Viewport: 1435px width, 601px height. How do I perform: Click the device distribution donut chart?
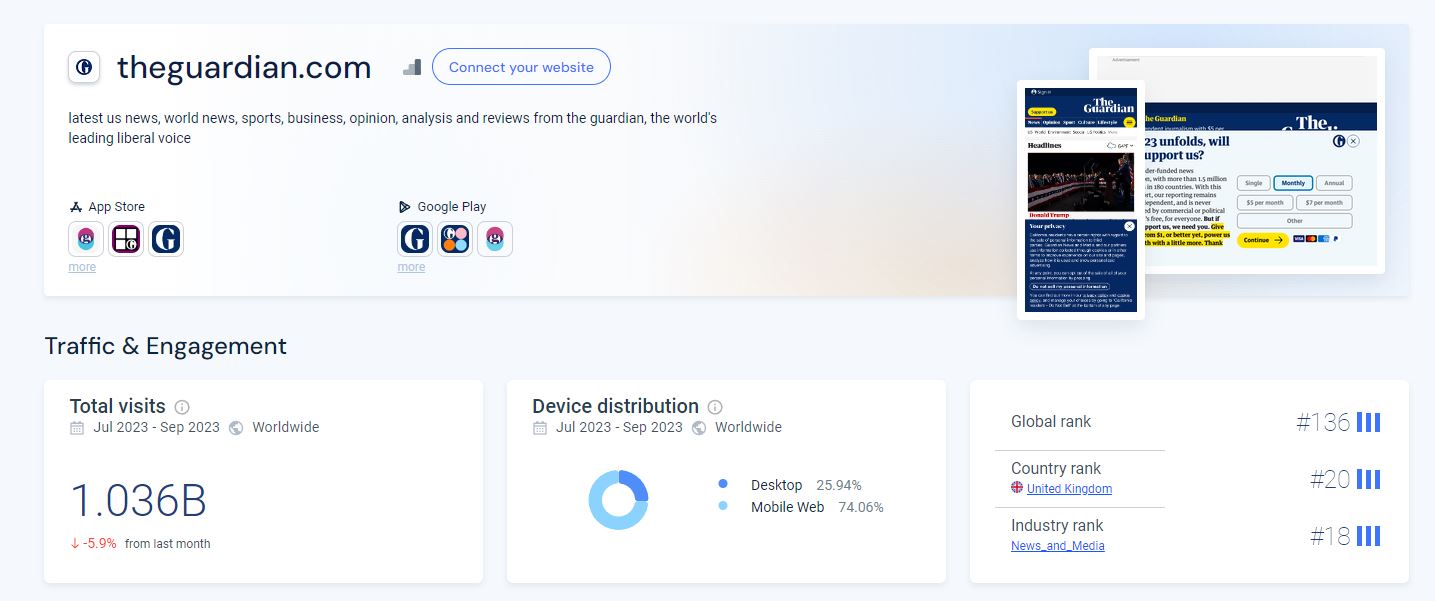(x=618, y=499)
